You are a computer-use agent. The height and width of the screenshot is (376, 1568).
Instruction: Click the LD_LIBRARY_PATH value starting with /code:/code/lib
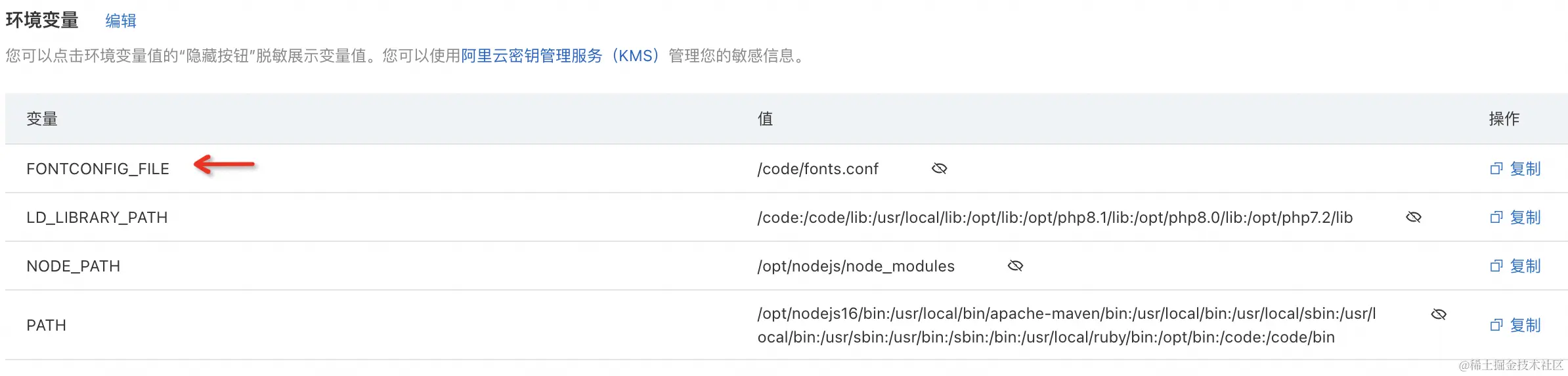[1055, 218]
